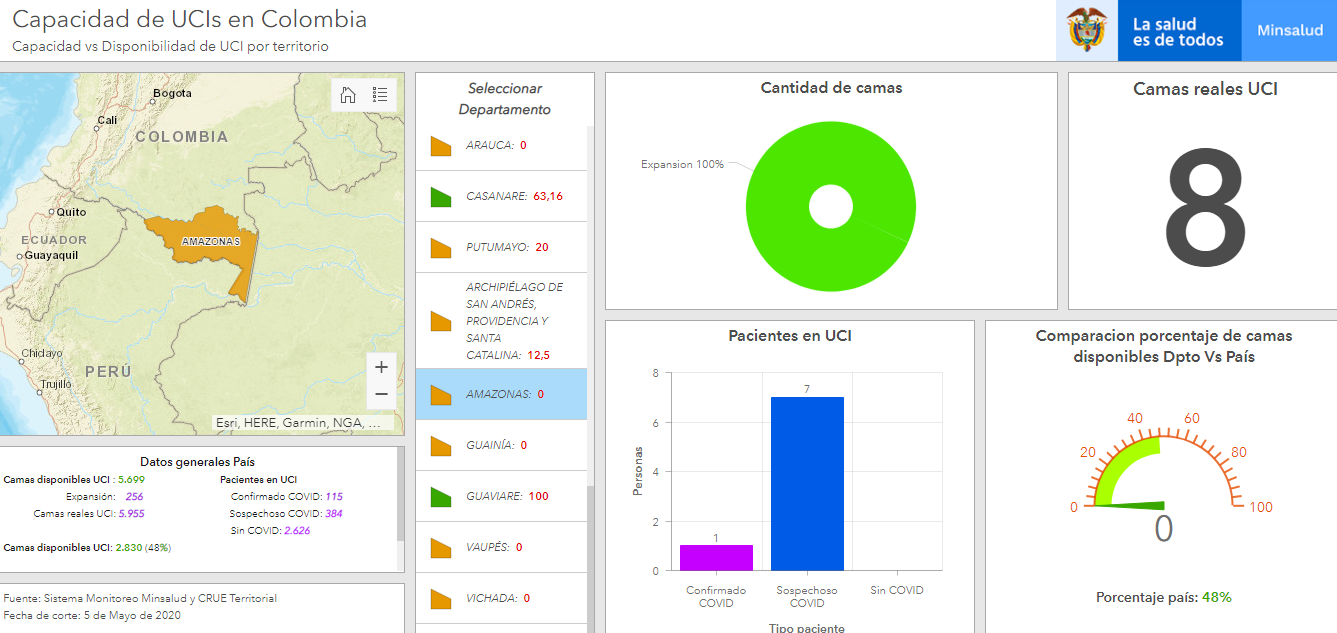Image resolution: width=1337 pixels, height=633 pixels.
Task: Click the Esri, HERE, Garmin attribution text
Action: coord(298,423)
